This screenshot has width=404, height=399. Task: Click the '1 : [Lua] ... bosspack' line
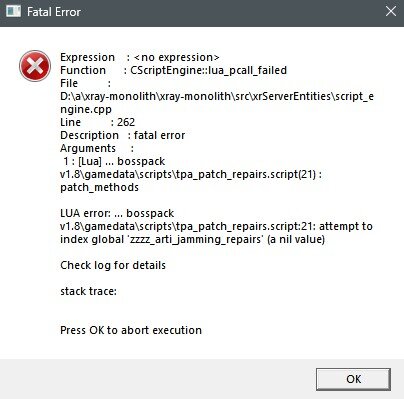[114, 161]
